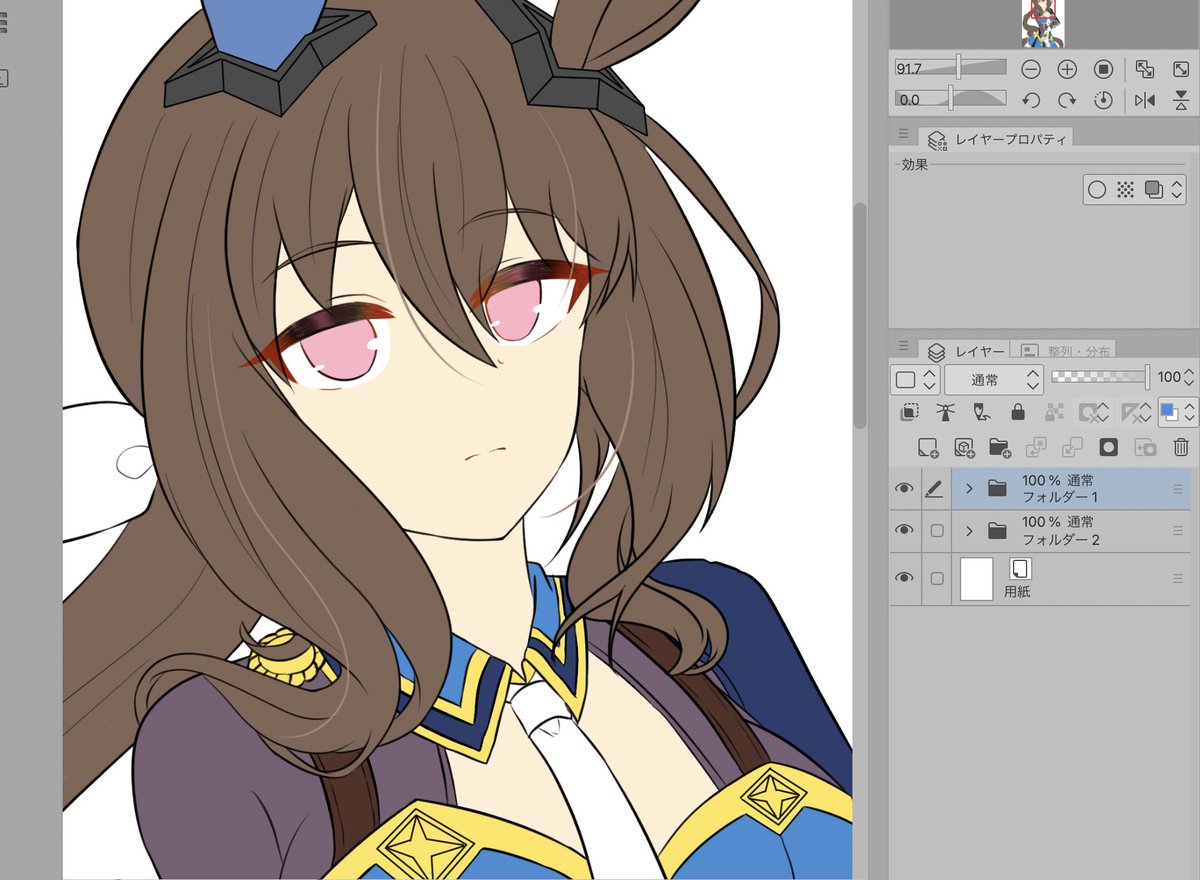Open the layer color blue swatch dropdown

pos(1178,411)
